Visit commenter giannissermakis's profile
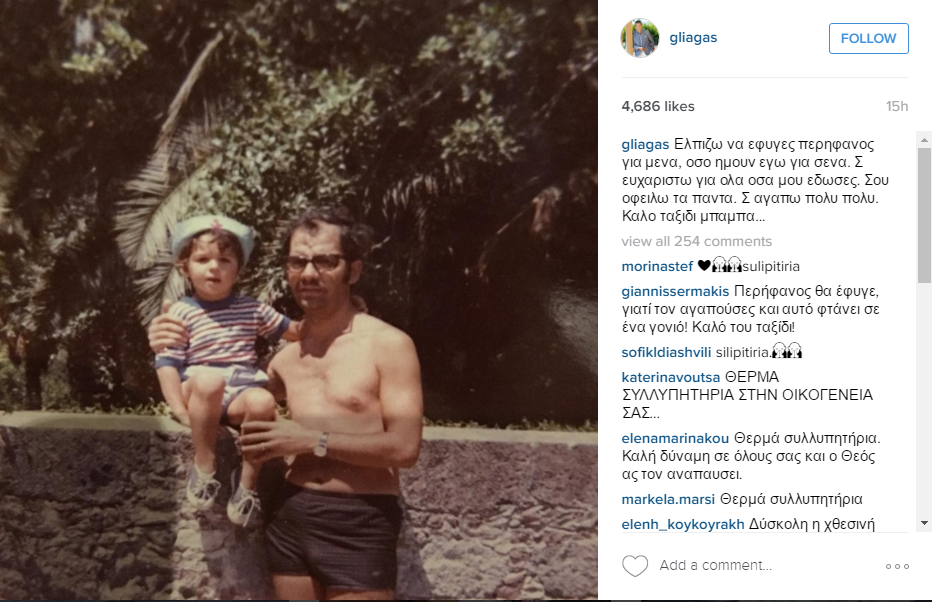 [x=675, y=291]
